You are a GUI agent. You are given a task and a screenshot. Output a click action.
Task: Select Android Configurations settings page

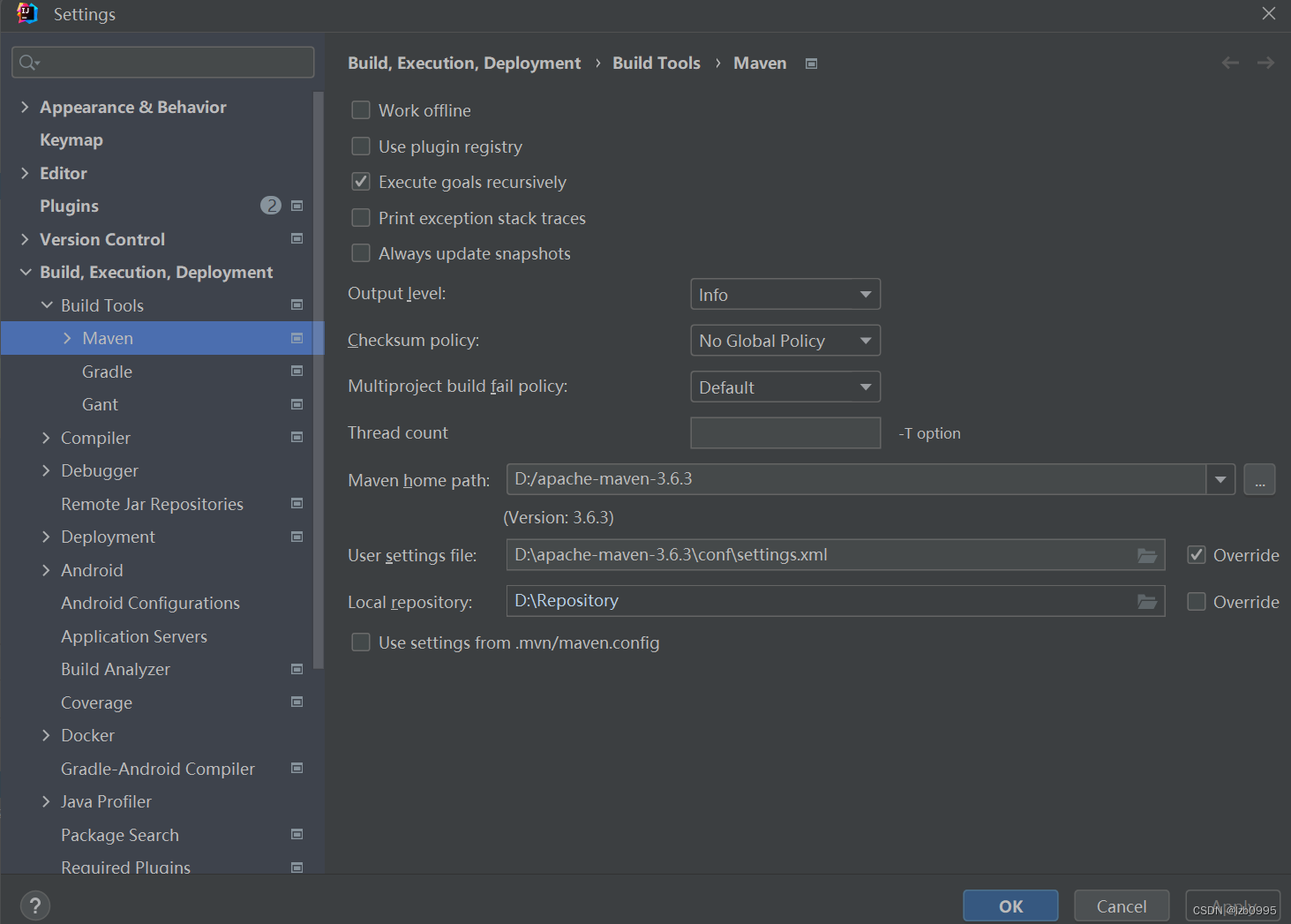[x=150, y=603]
